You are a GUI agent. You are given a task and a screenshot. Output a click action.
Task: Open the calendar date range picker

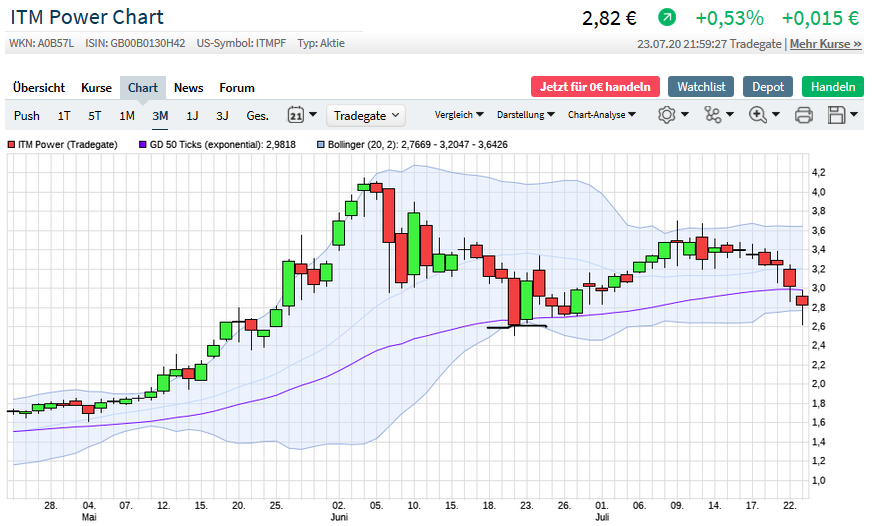pos(301,115)
